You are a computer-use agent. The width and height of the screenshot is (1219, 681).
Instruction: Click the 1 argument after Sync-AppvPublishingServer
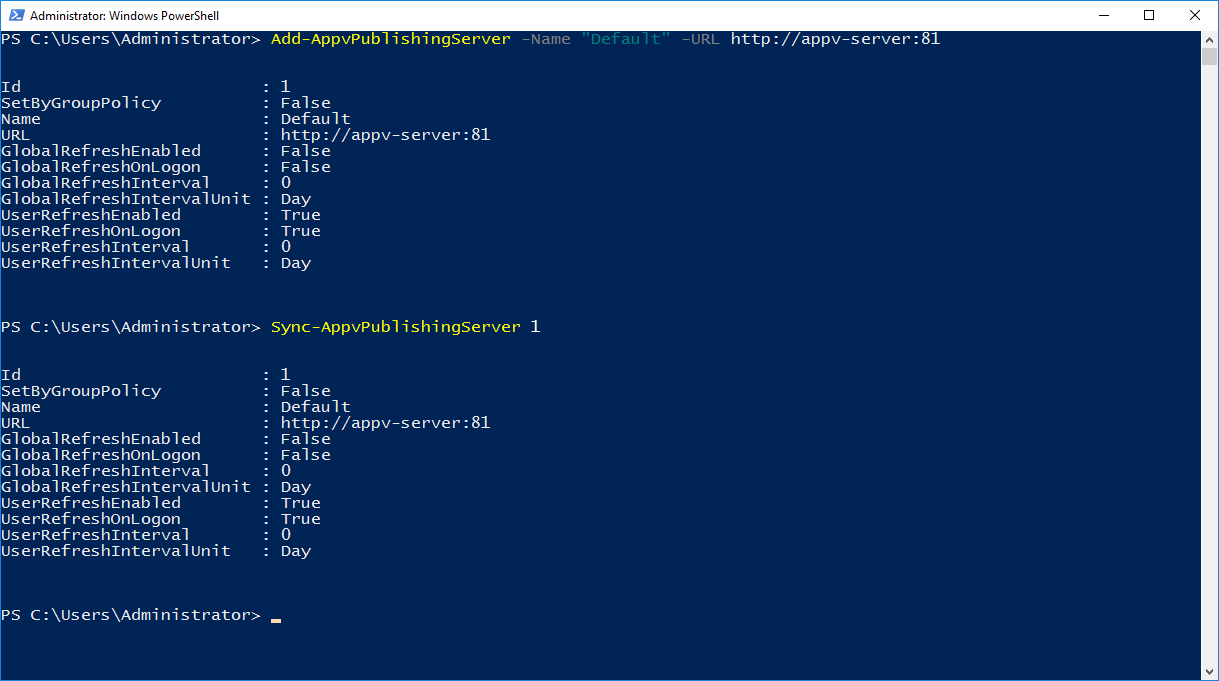tap(536, 327)
